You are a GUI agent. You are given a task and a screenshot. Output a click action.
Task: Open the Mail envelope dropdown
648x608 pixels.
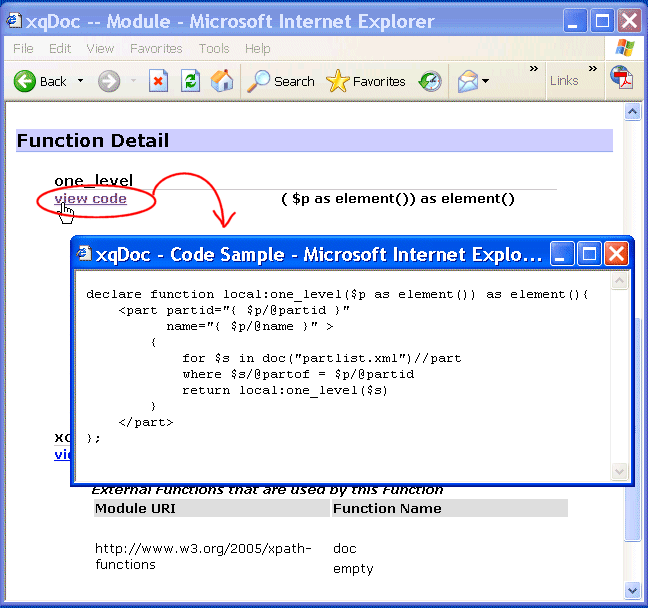[x=473, y=81]
